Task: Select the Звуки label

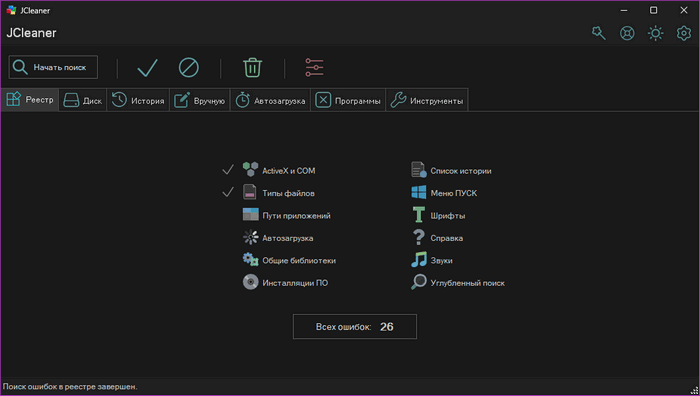Action: coord(442,261)
